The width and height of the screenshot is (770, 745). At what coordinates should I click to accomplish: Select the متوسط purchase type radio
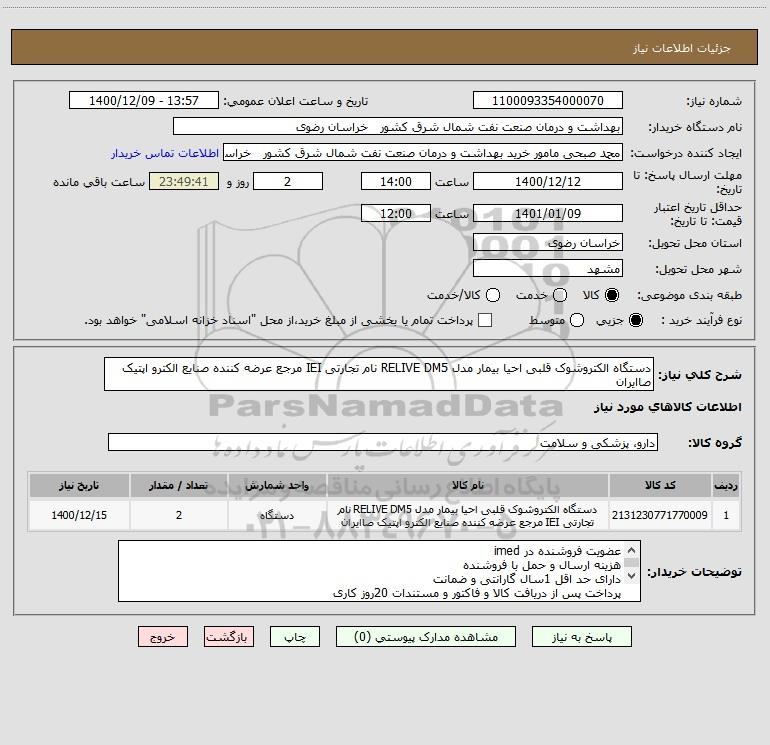pos(577,321)
